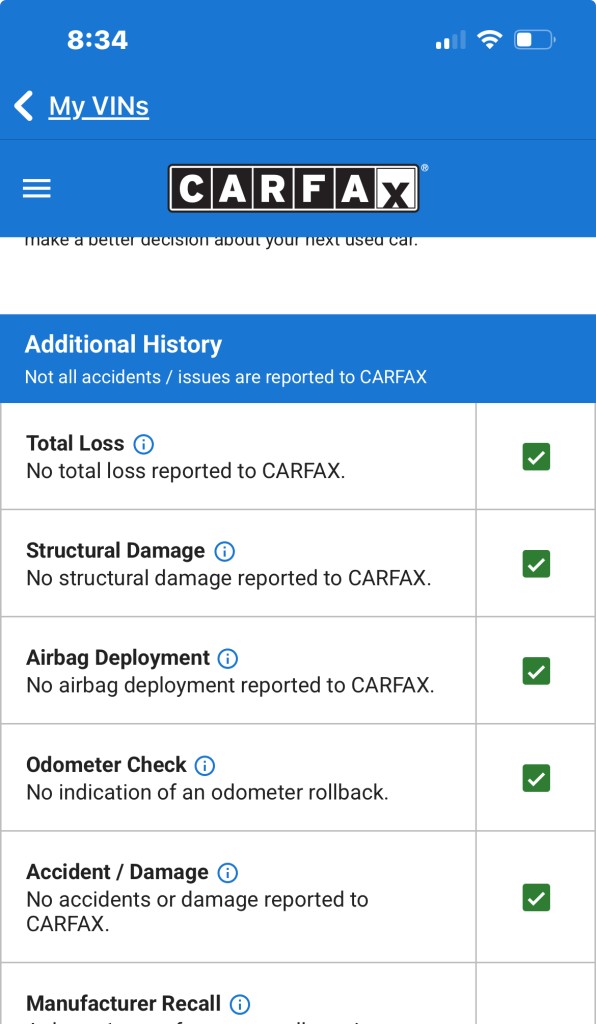Tap the Wi-Fi status icon

tap(488, 40)
